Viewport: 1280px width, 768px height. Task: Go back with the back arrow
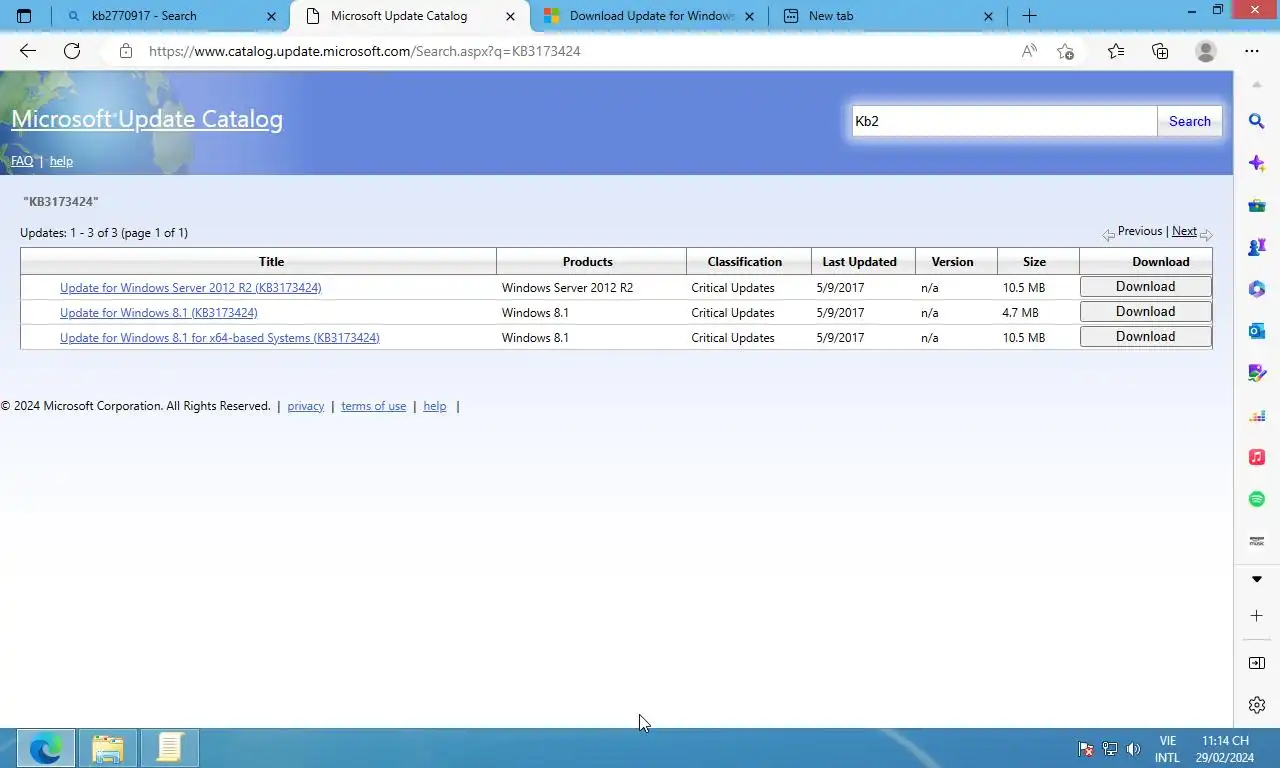[x=28, y=51]
